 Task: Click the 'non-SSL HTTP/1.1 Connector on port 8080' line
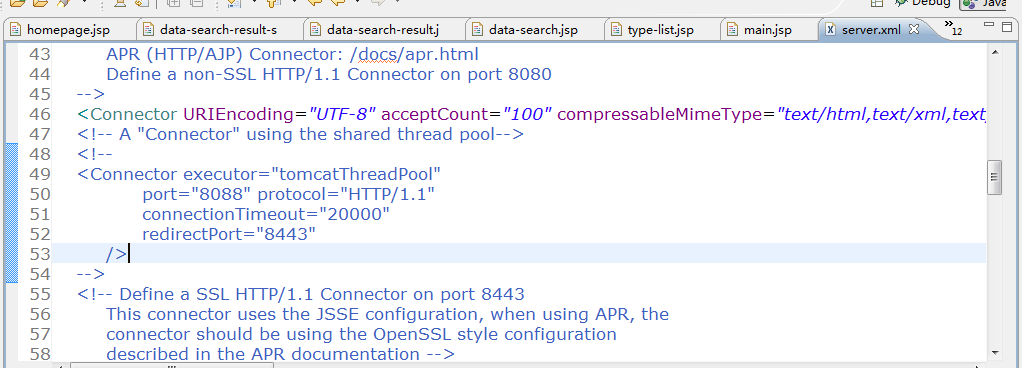(328, 74)
